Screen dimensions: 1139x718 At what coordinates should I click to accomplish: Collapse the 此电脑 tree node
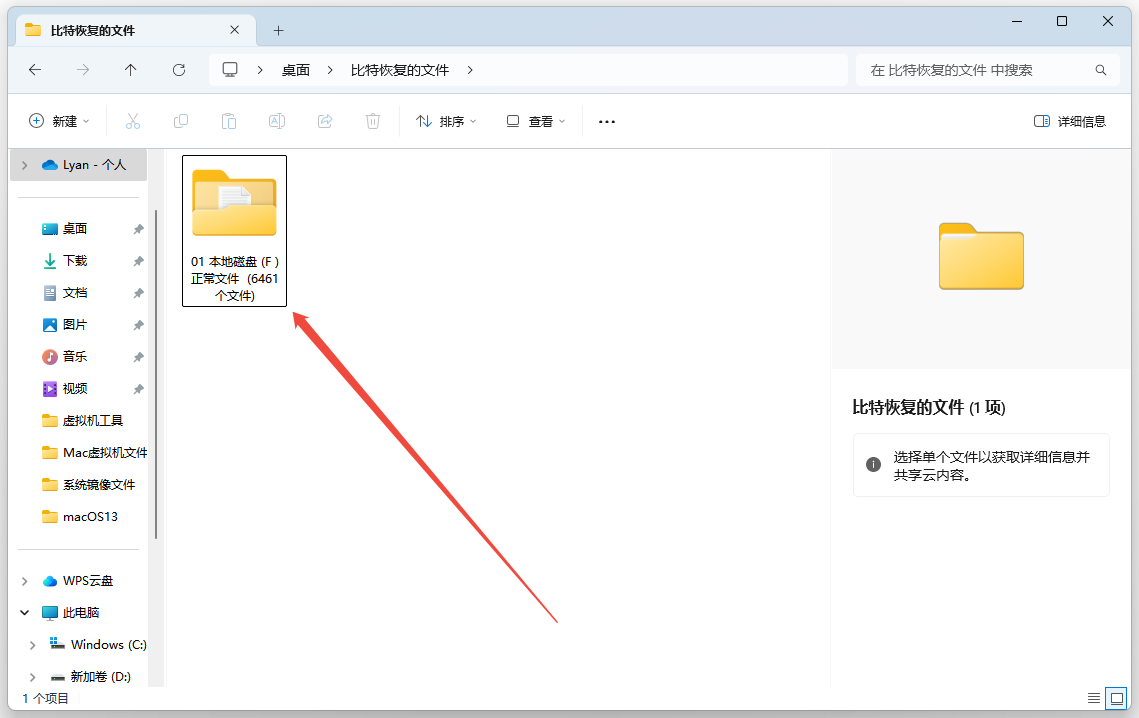[25, 613]
